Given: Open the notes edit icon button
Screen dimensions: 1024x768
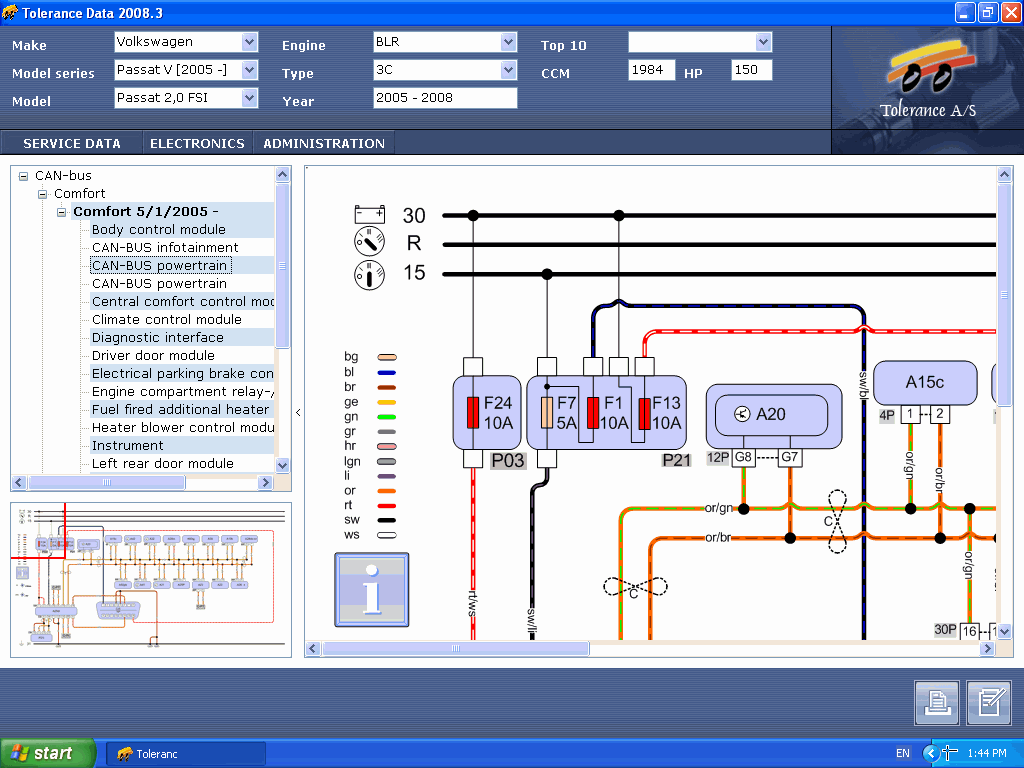Looking at the screenshot, I should [x=989, y=703].
